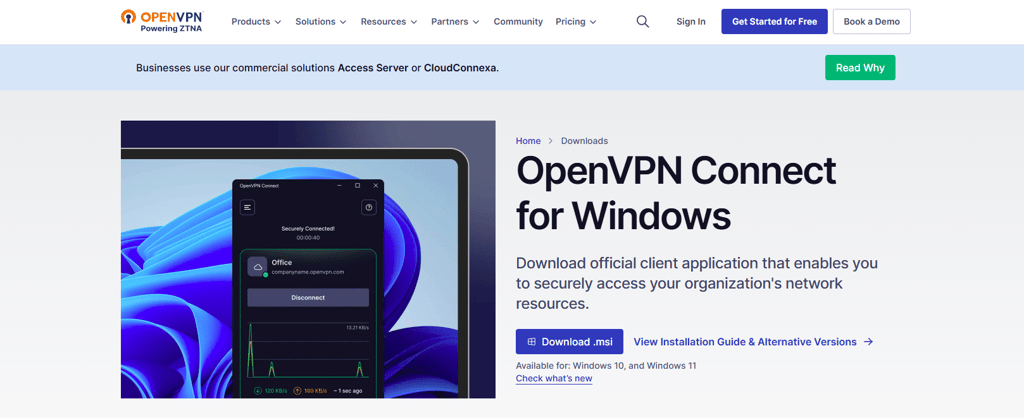Click Check what's new link

554,379
